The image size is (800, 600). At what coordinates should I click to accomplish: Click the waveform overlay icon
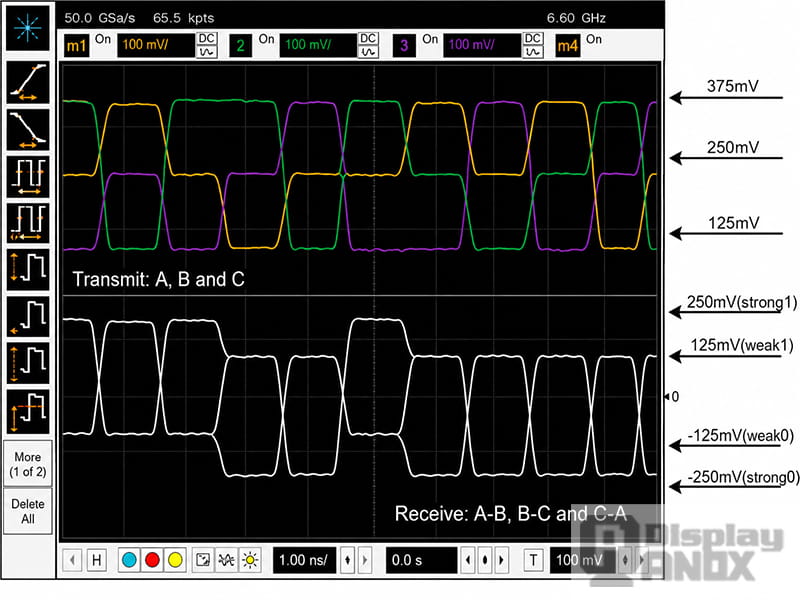pos(226,560)
